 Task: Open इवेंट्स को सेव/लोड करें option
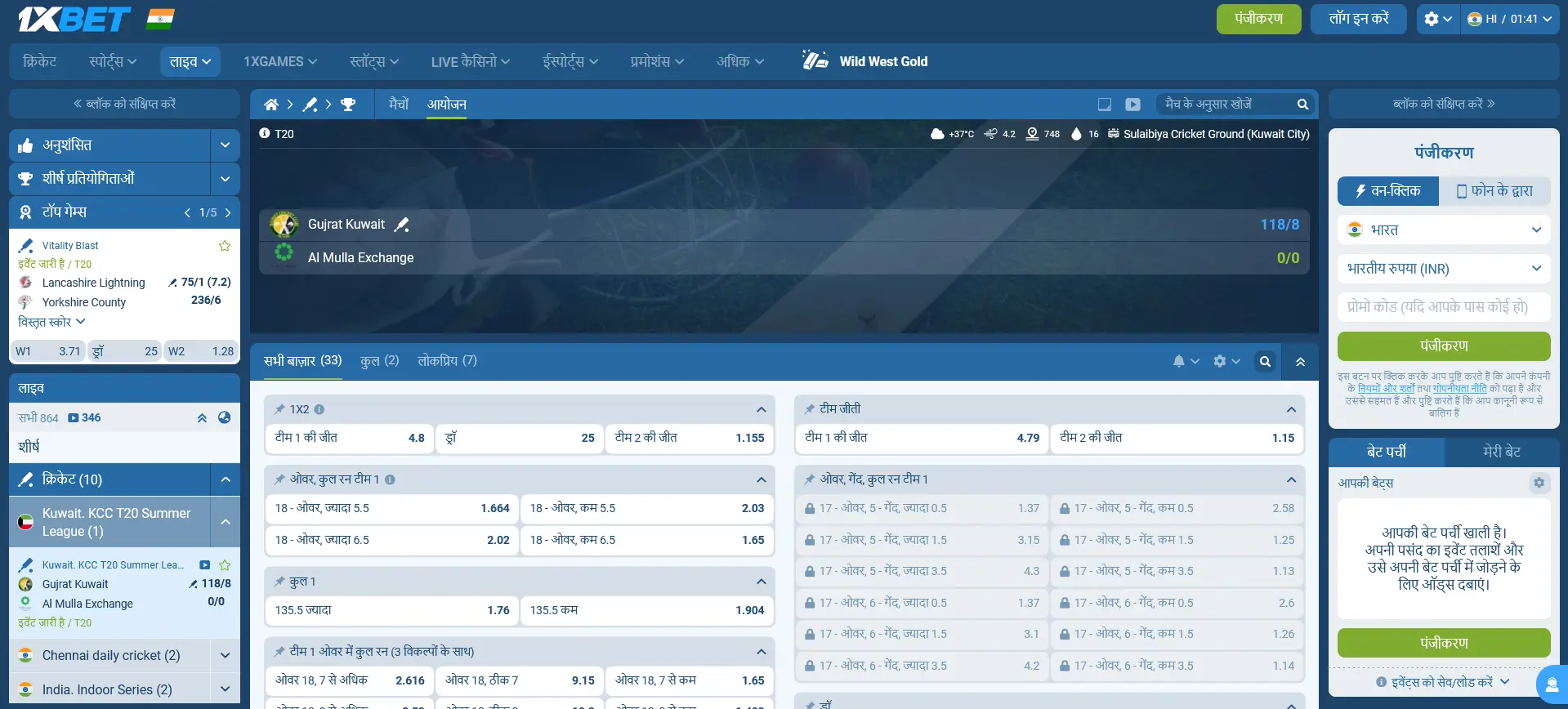tap(1443, 682)
